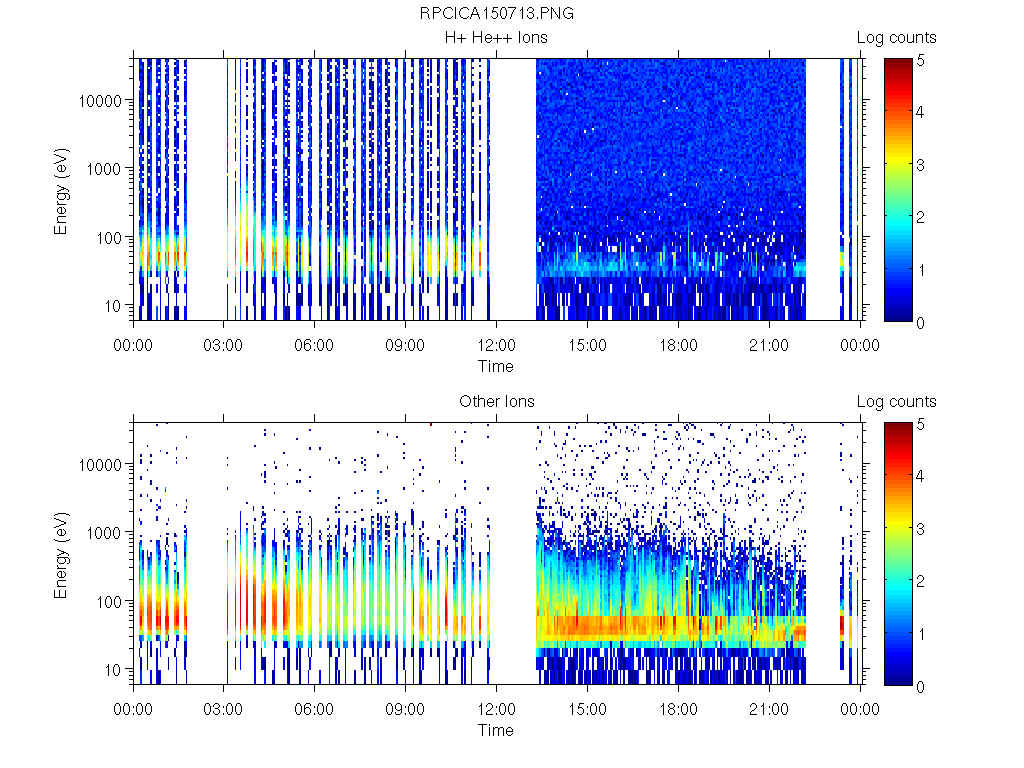Click "09:00" tick on H+ He++ time axis
This screenshot has height=768, width=1024.
tap(405, 345)
